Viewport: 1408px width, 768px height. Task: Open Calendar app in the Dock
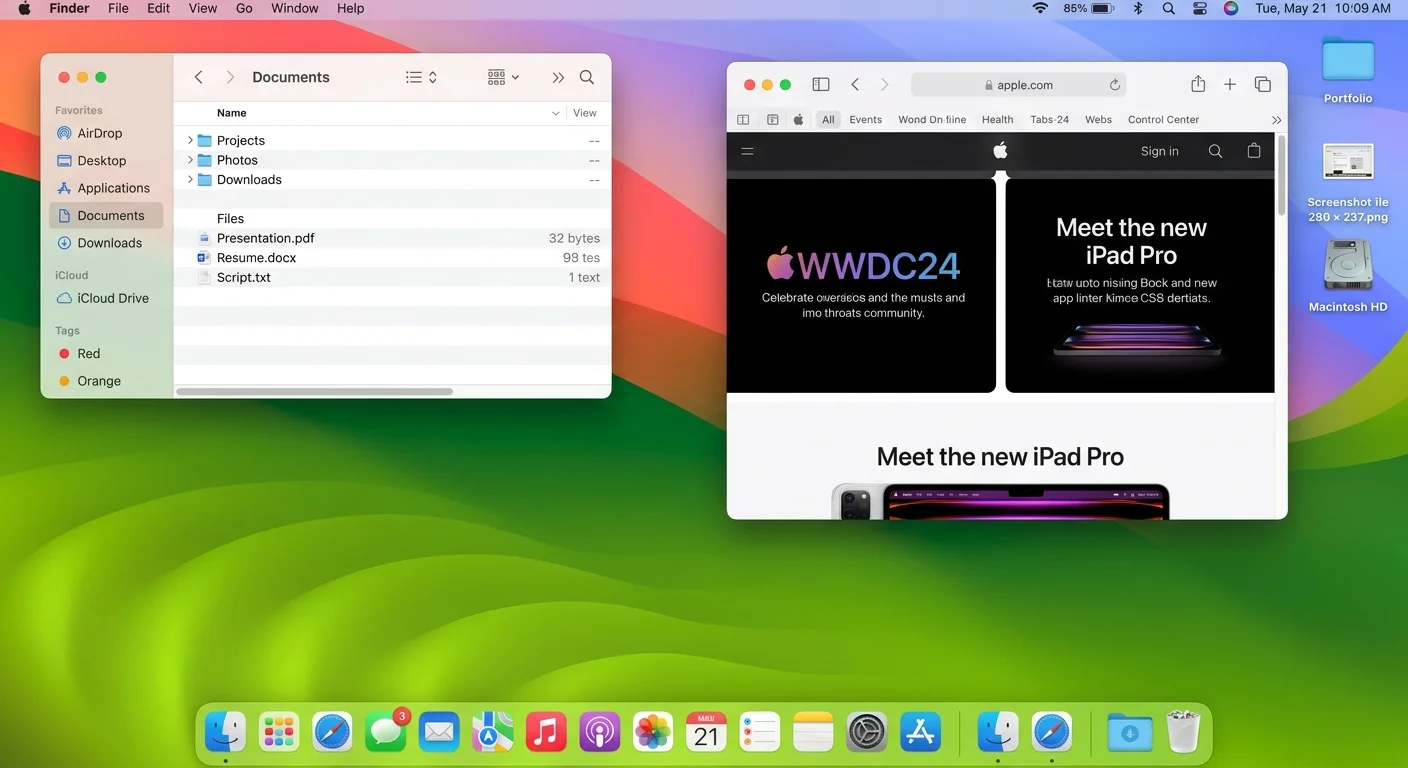[x=706, y=733]
